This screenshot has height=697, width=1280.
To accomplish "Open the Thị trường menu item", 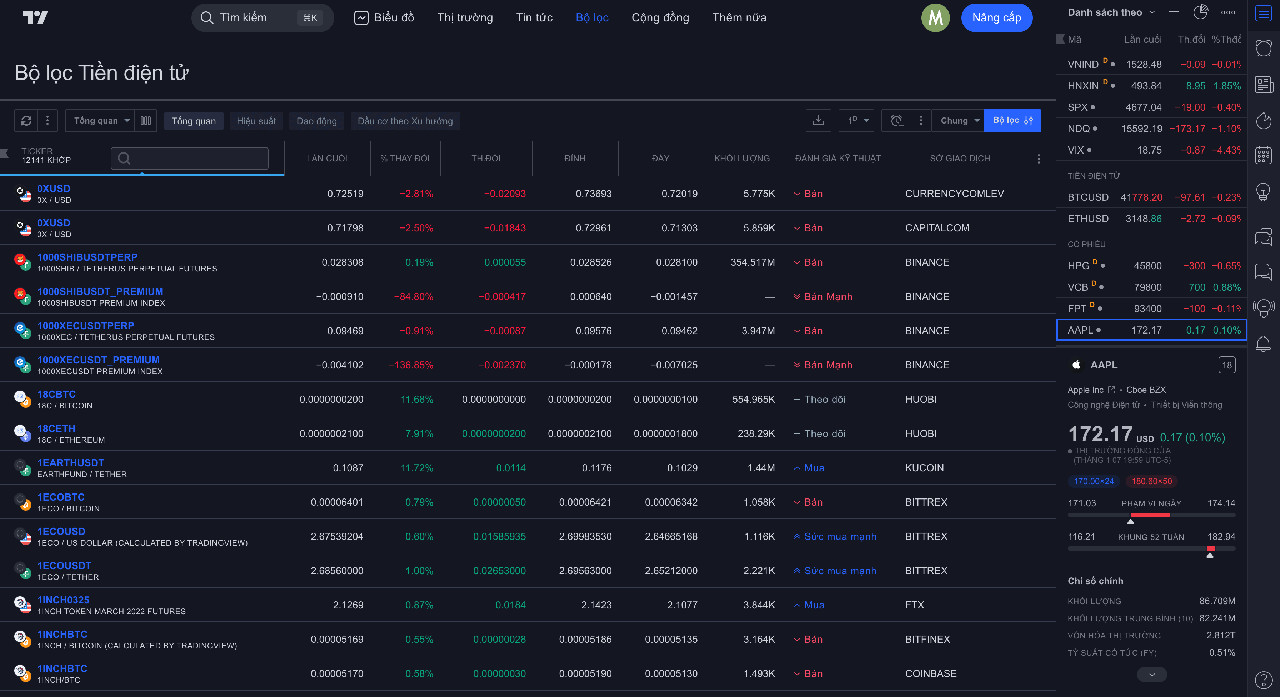I will pyautogui.click(x=464, y=17).
